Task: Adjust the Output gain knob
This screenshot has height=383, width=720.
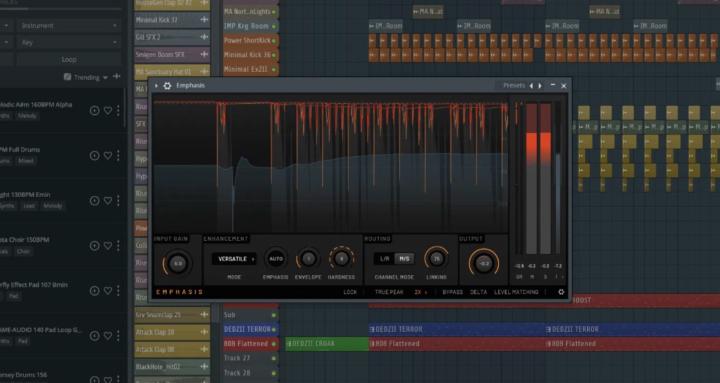Action: pos(484,264)
